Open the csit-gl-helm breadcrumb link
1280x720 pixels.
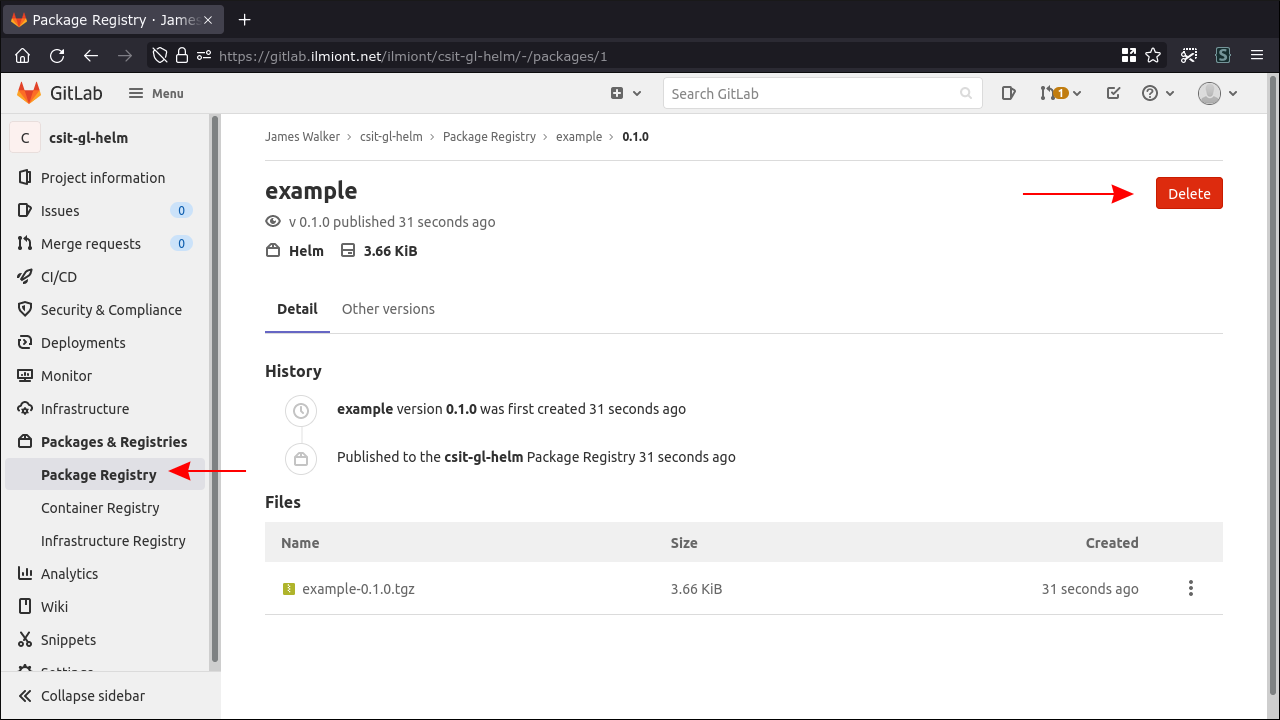click(x=391, y=136)
